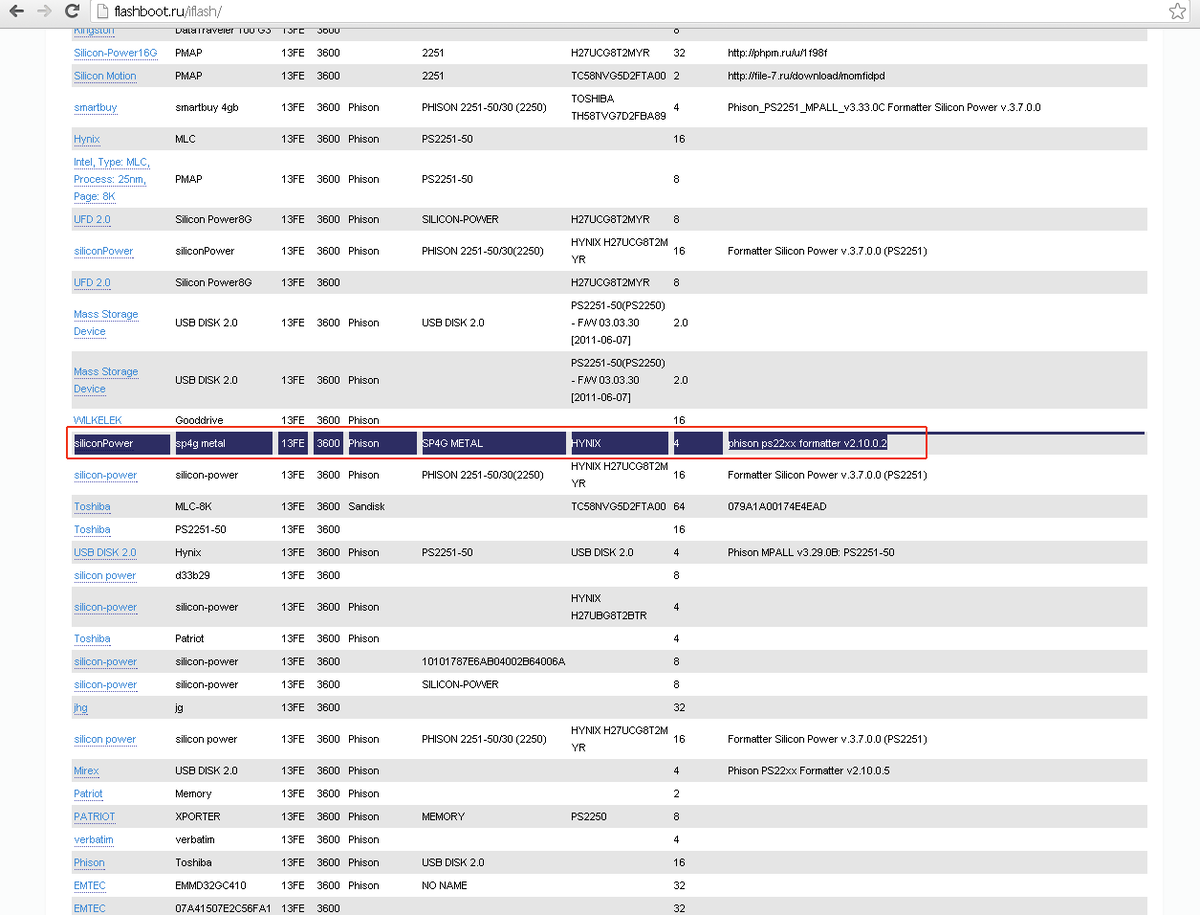Open the Mirex link

86,770
